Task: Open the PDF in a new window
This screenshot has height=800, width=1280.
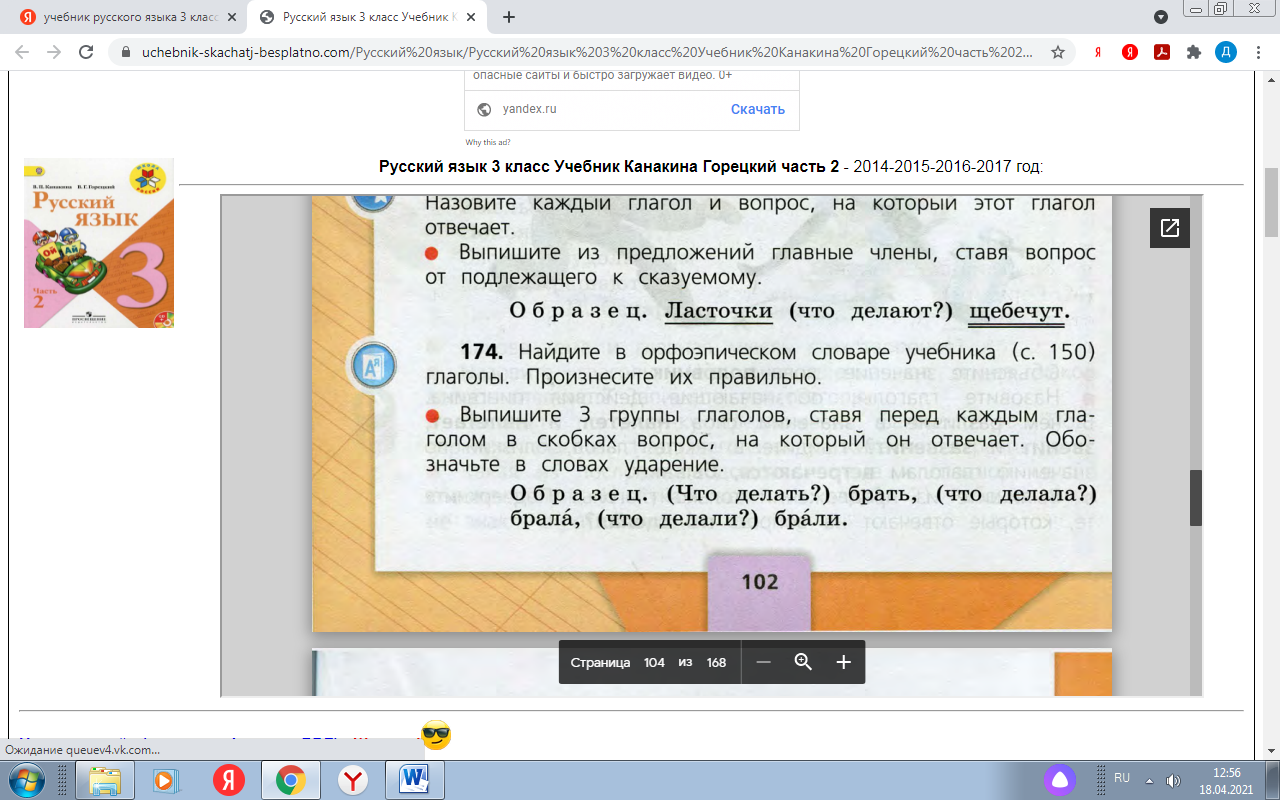Action: [1169, 228]
